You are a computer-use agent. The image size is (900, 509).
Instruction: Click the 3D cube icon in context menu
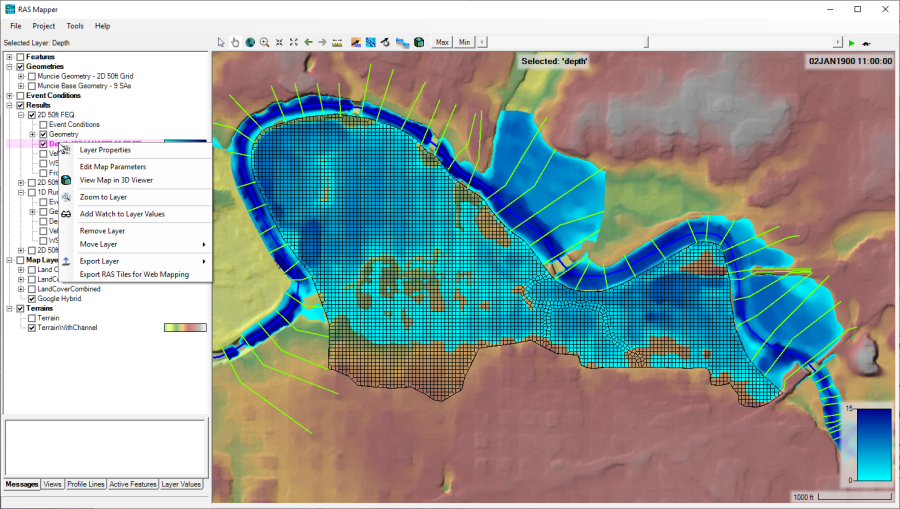click(66, 180)
